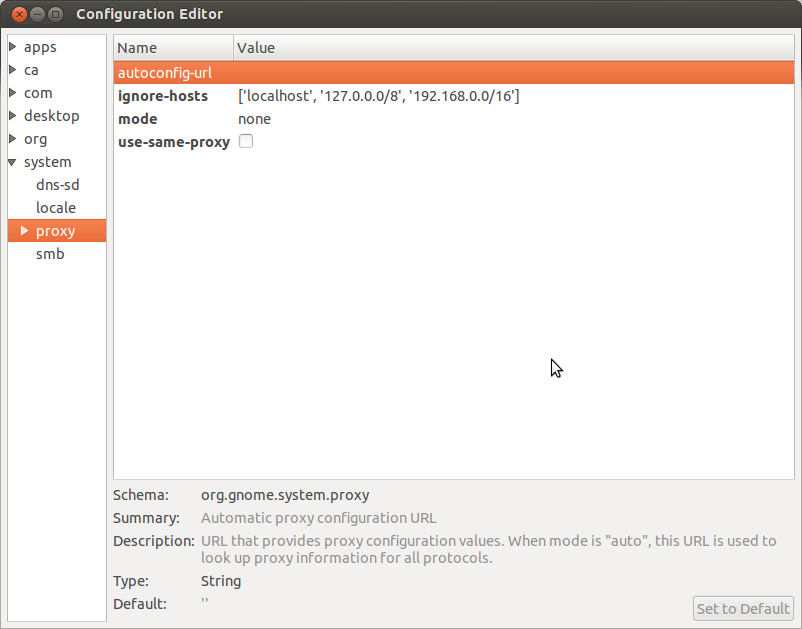This screenshot has width=802, height=629.
Task: Minimize the Configuration Editor window
Action: coord(37,14)
